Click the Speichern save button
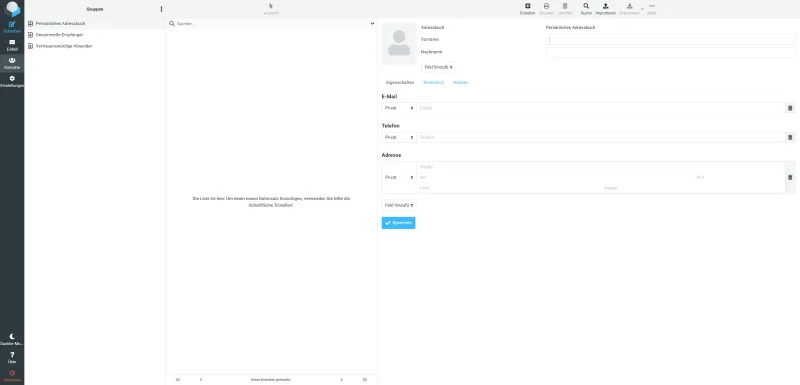This screenshot has width=800, height=385. [398, 223]
